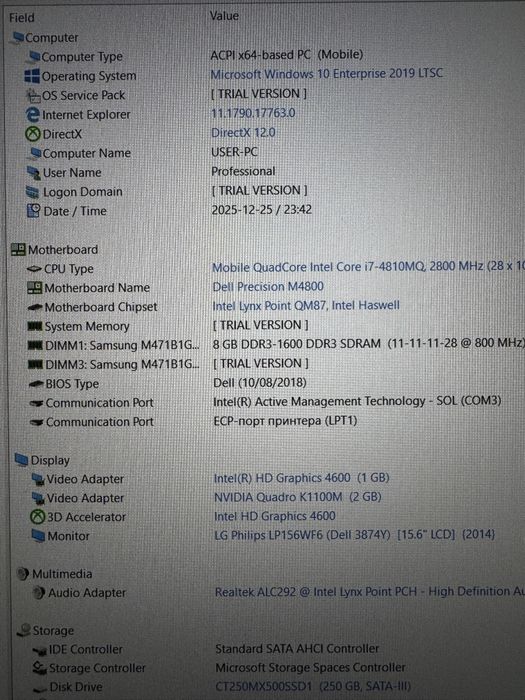Click the OS Service Pack icon
The width and height of the screenshot is (525, 700).
tap(33, 95)
